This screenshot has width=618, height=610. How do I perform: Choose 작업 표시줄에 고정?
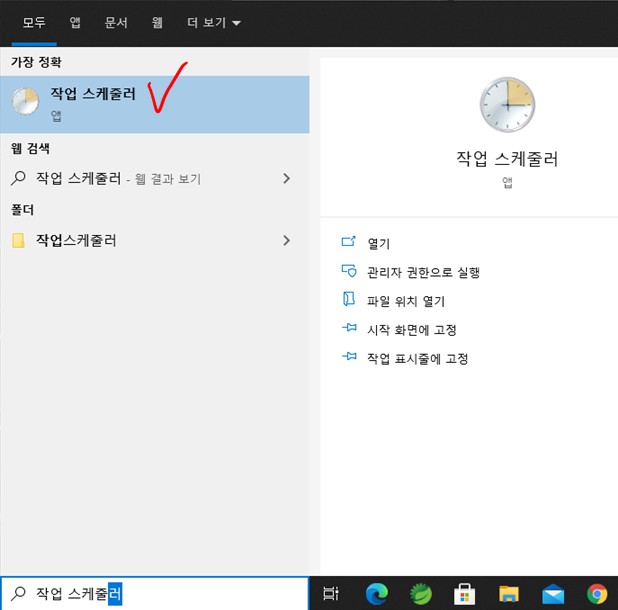418,359
